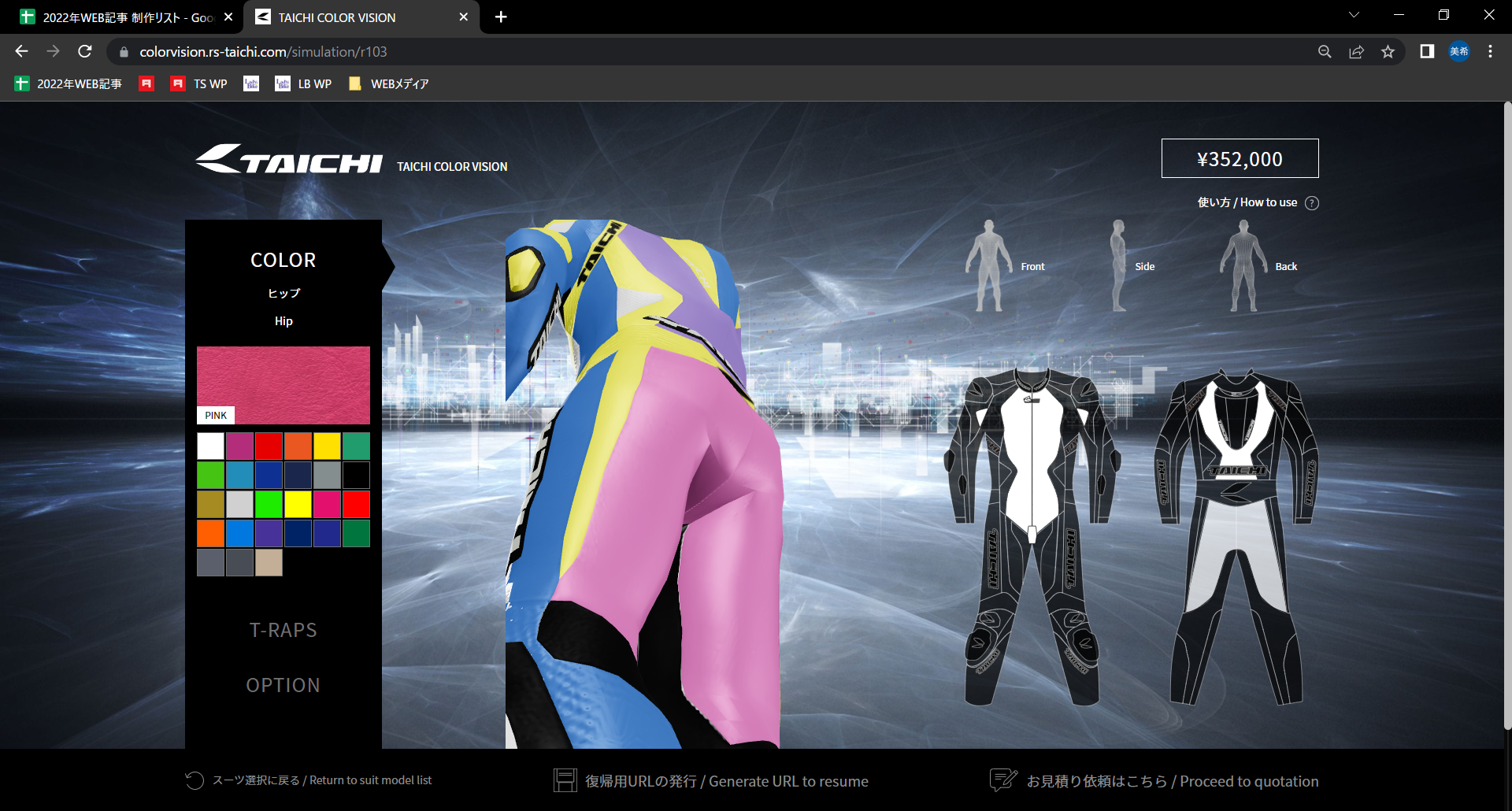Viewport: 1512px width, 811px height.
Task: Click the TAICHI logo
Action: [x=289, y=159]
